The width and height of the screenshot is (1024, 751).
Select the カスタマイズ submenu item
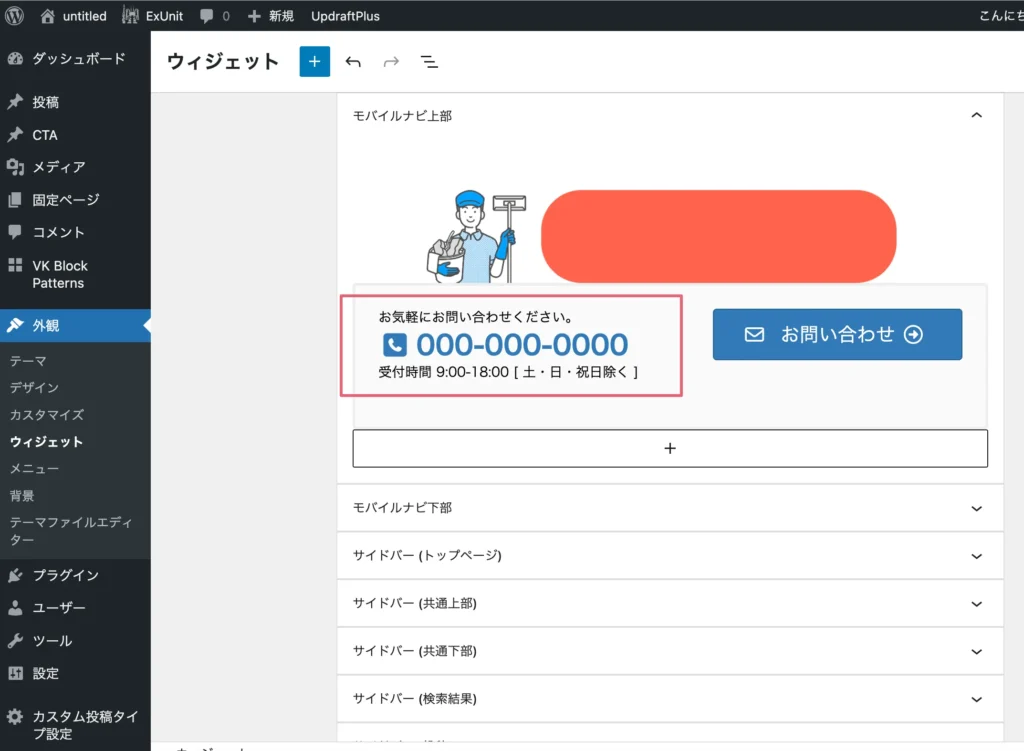pyautogui.click(x=47, y=414)
